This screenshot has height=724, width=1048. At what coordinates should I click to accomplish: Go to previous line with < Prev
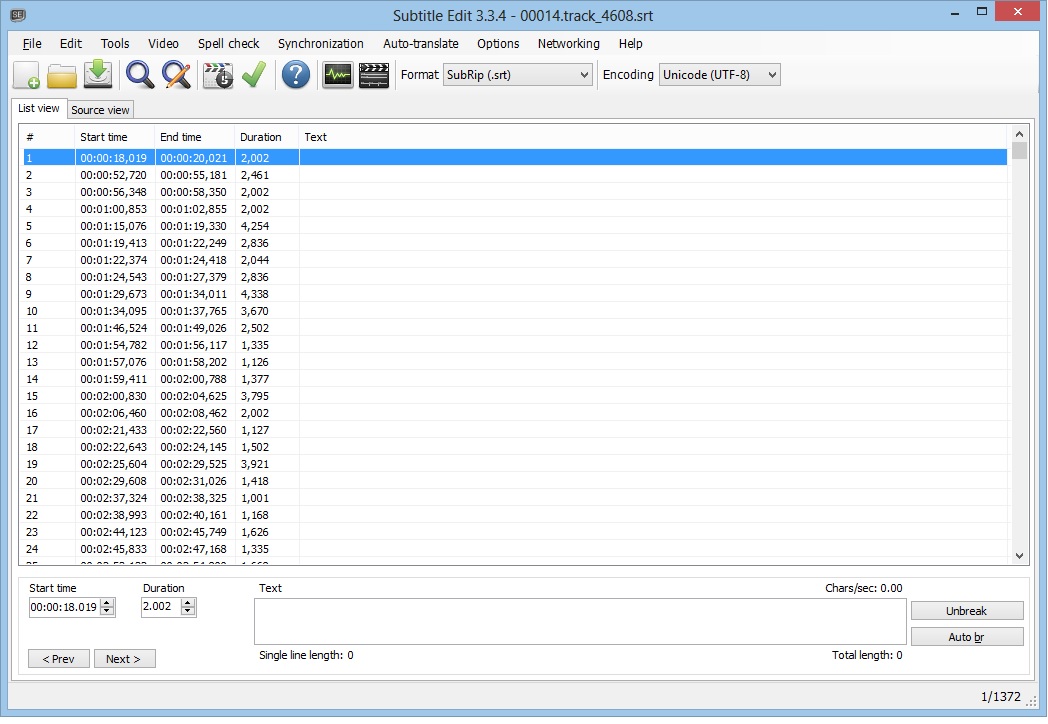click(x=59, y=659)
